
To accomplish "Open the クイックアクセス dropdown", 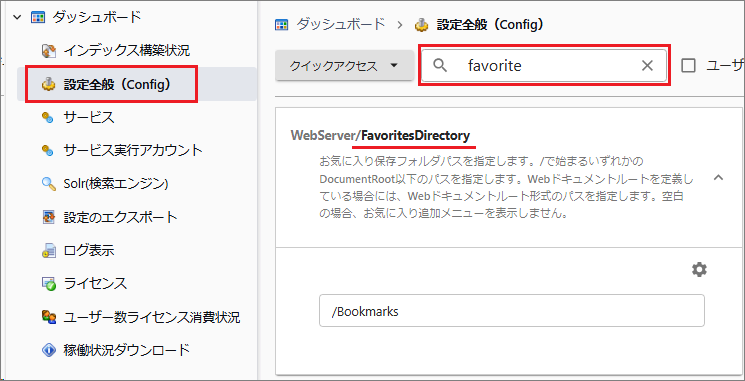I will [344, 66].
